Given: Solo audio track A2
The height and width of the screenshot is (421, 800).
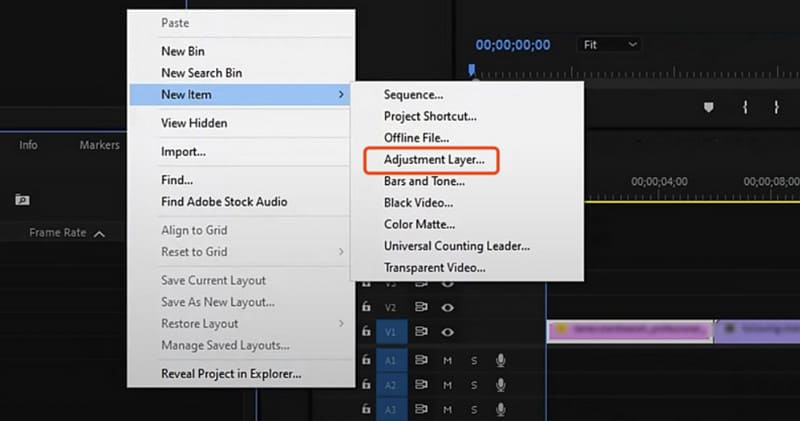Looking at the screenshot, I should 474,385.
